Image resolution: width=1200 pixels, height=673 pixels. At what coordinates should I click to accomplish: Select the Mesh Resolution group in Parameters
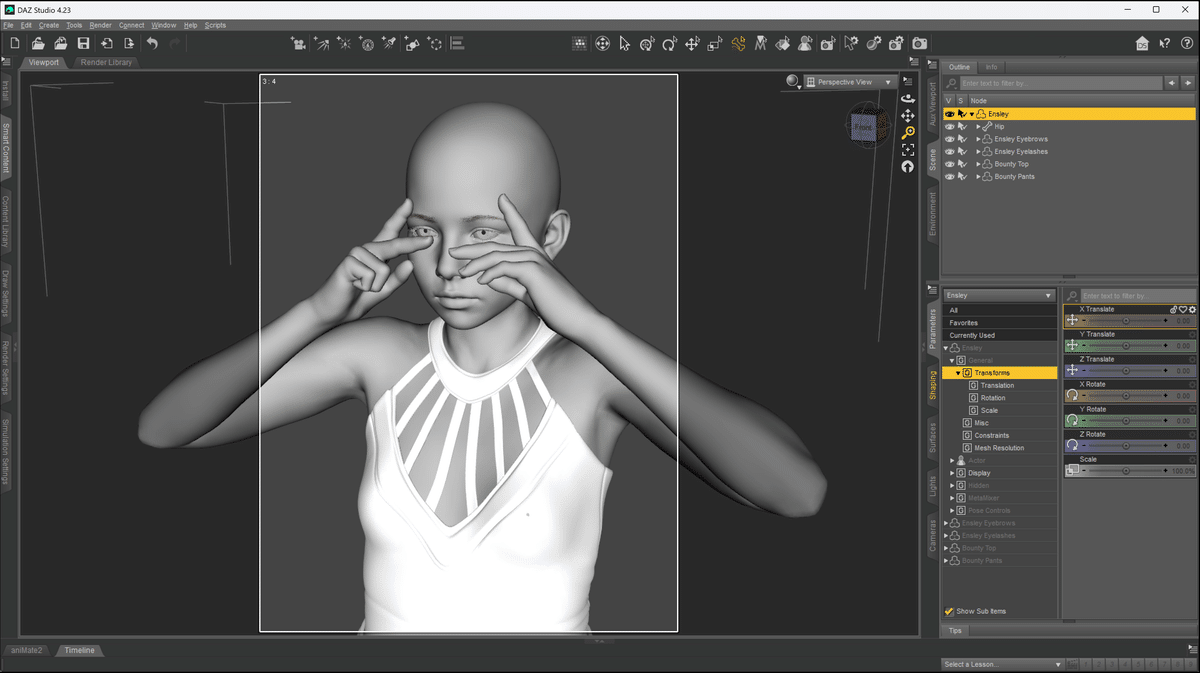[x=999, y=448]
